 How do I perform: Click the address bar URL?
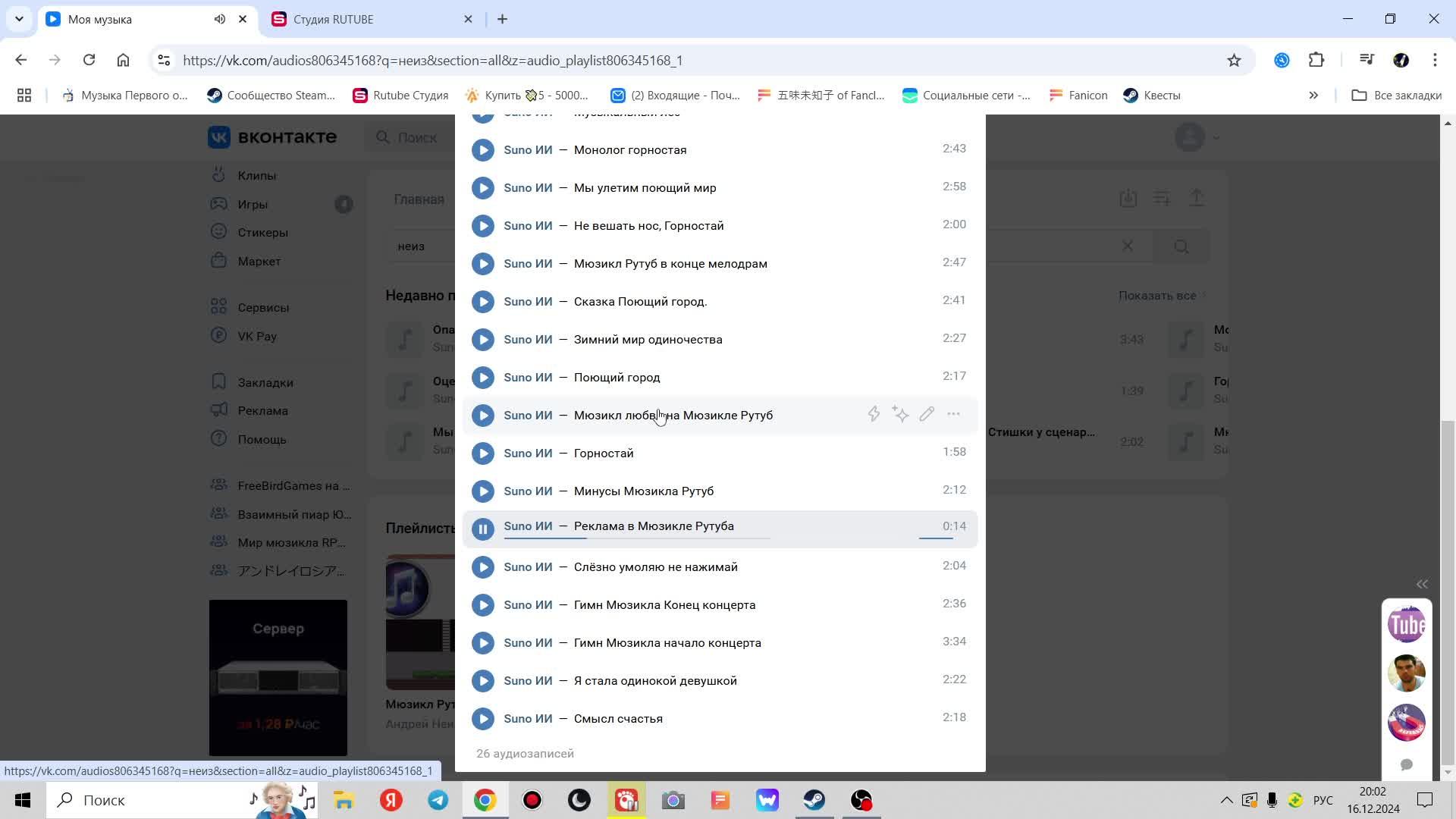click(x=433, y=60)
